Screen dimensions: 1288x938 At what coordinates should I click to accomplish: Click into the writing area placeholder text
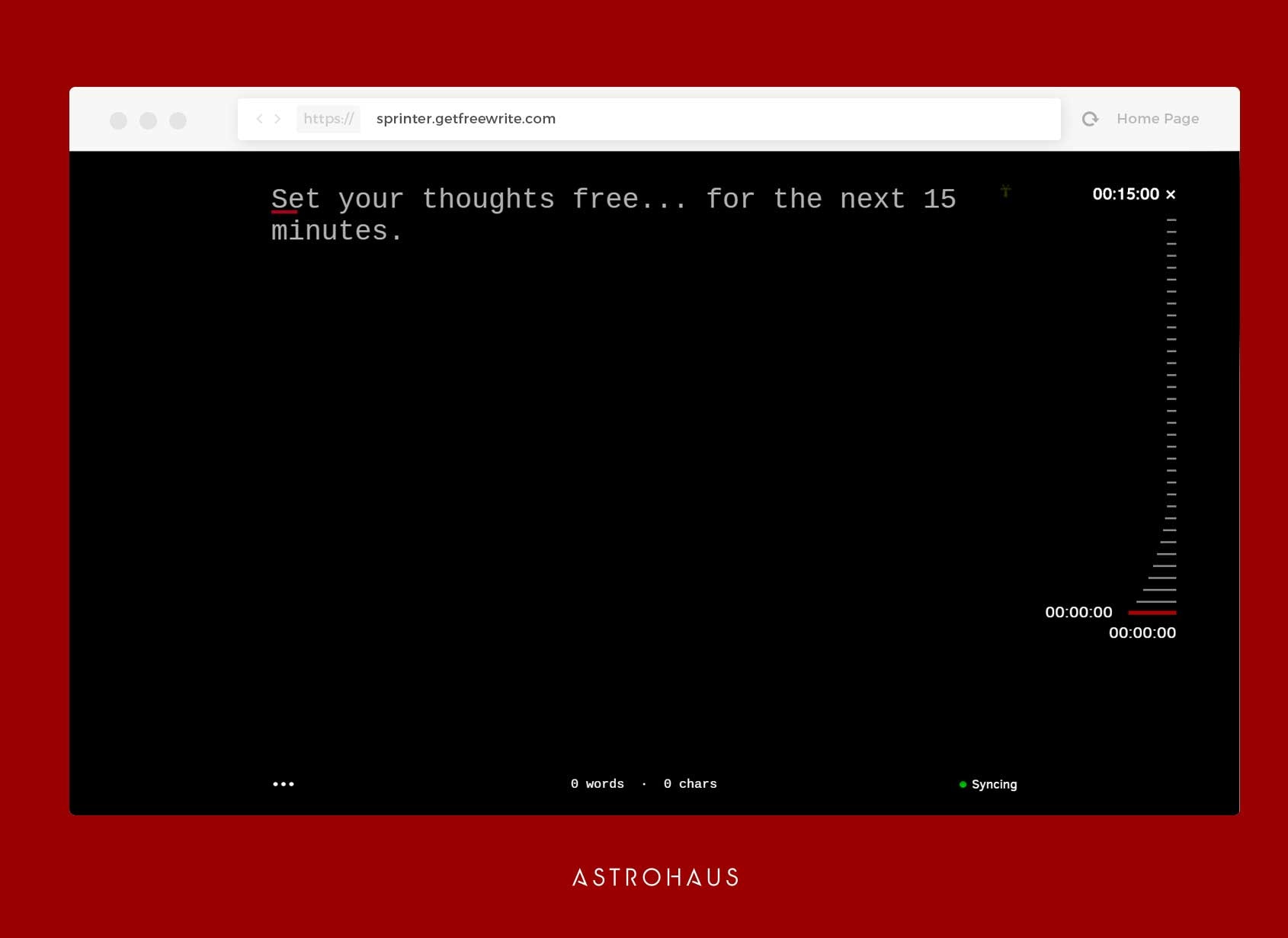click(x=614, y=215)
